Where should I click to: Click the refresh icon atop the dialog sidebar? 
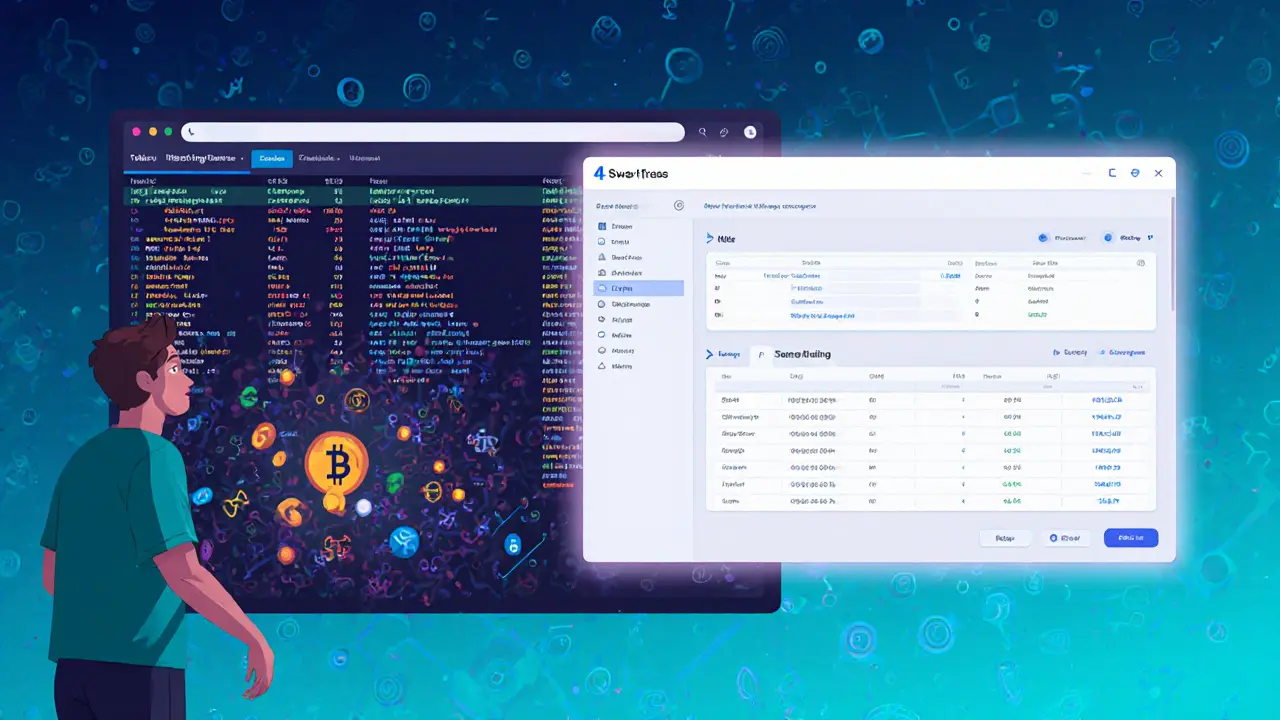[680, 204]
